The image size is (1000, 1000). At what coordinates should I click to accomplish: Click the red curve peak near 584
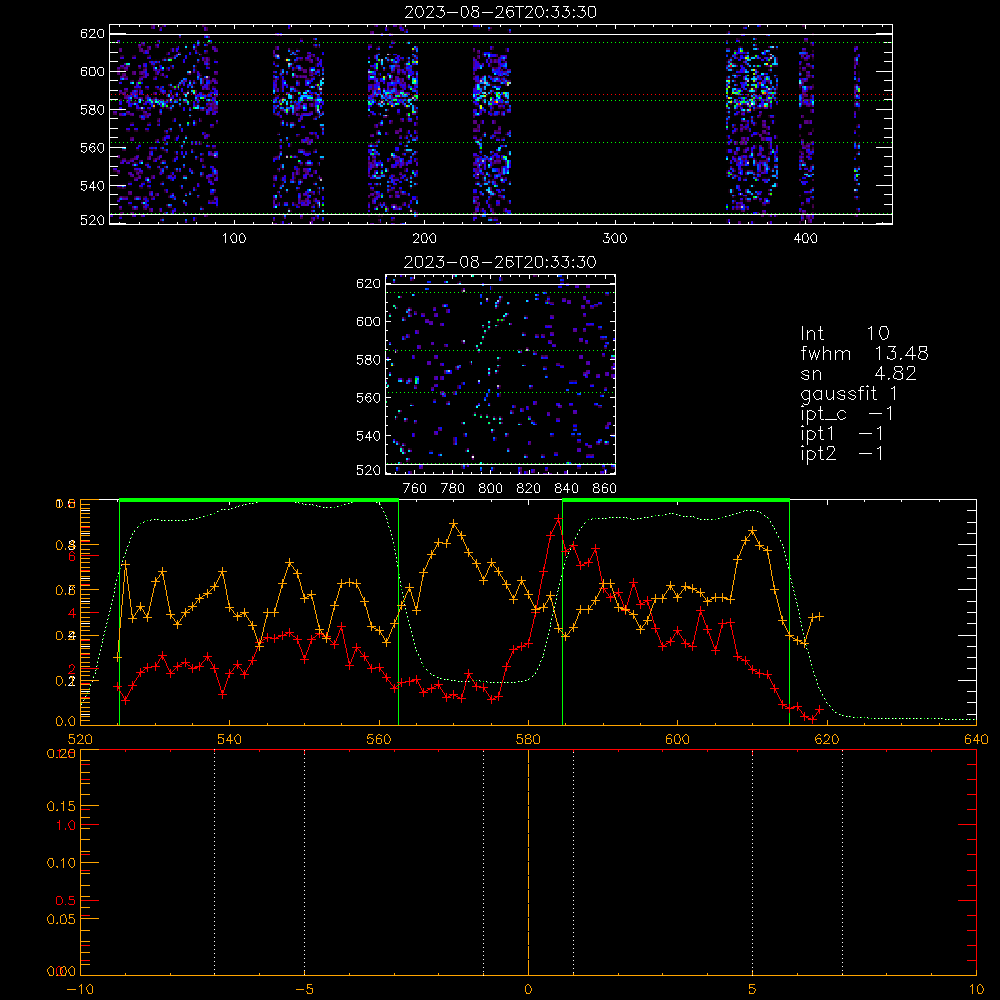click(558, 519)
